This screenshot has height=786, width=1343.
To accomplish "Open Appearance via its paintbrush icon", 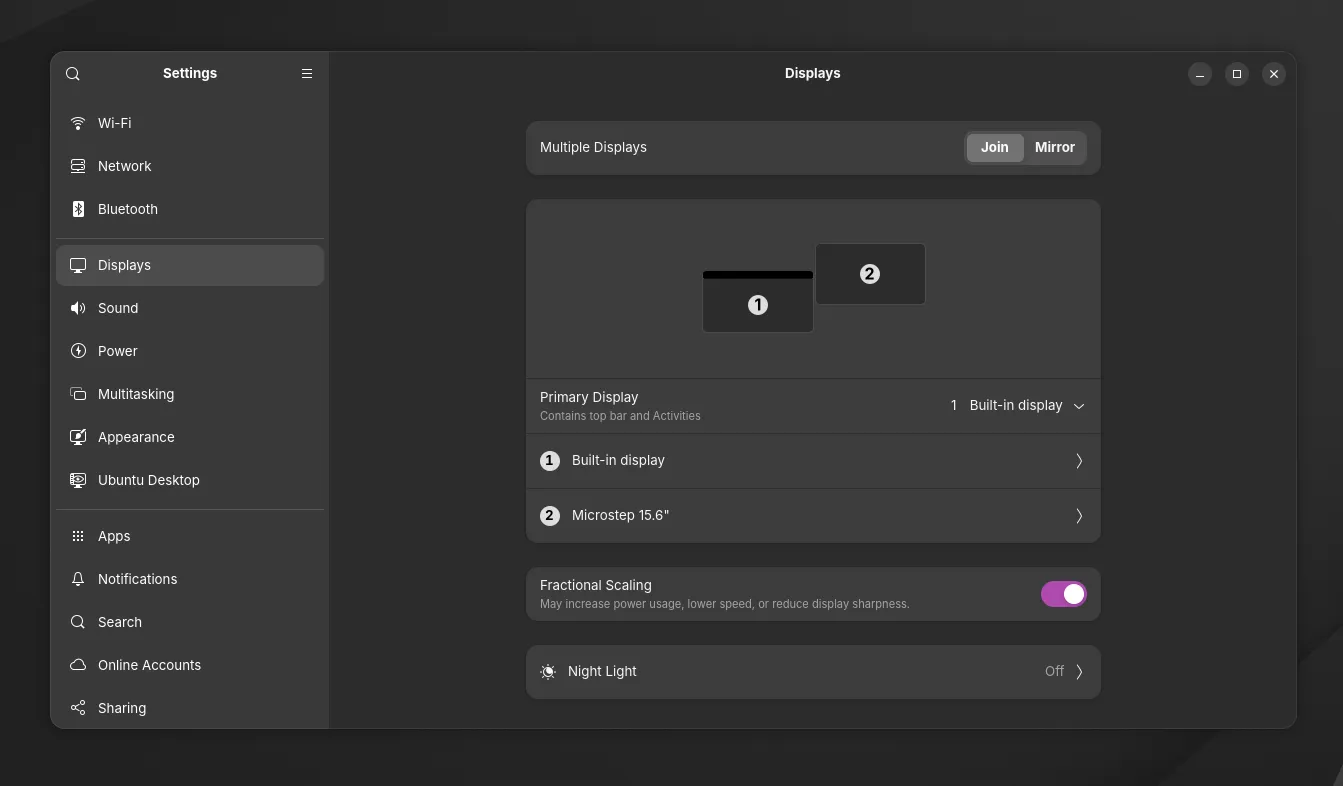I will 78,437.
